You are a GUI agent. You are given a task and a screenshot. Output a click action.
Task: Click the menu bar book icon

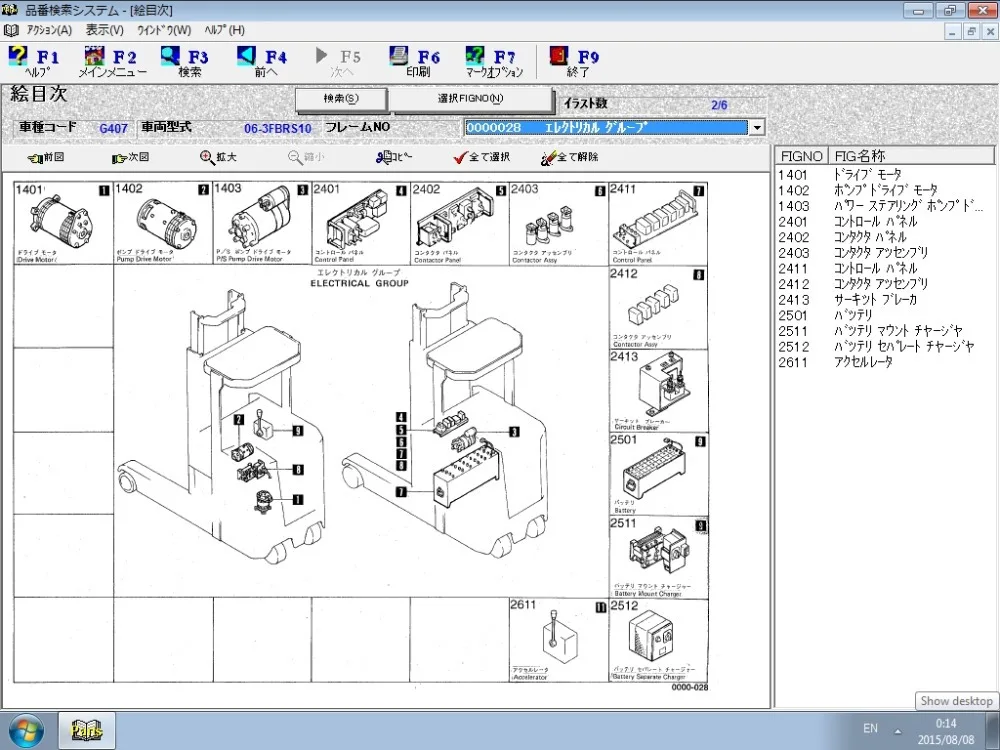coord(11,30)
